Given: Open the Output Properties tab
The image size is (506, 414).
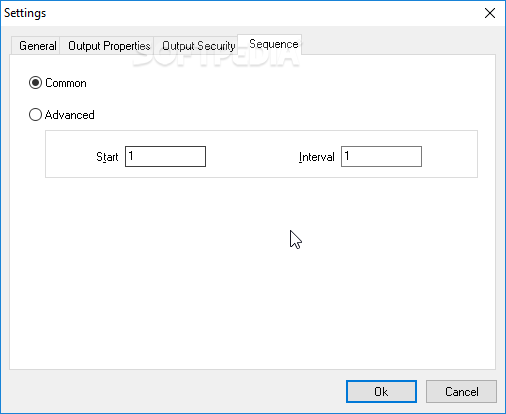Looking at the screenshot, I should [x=107, y=46].
